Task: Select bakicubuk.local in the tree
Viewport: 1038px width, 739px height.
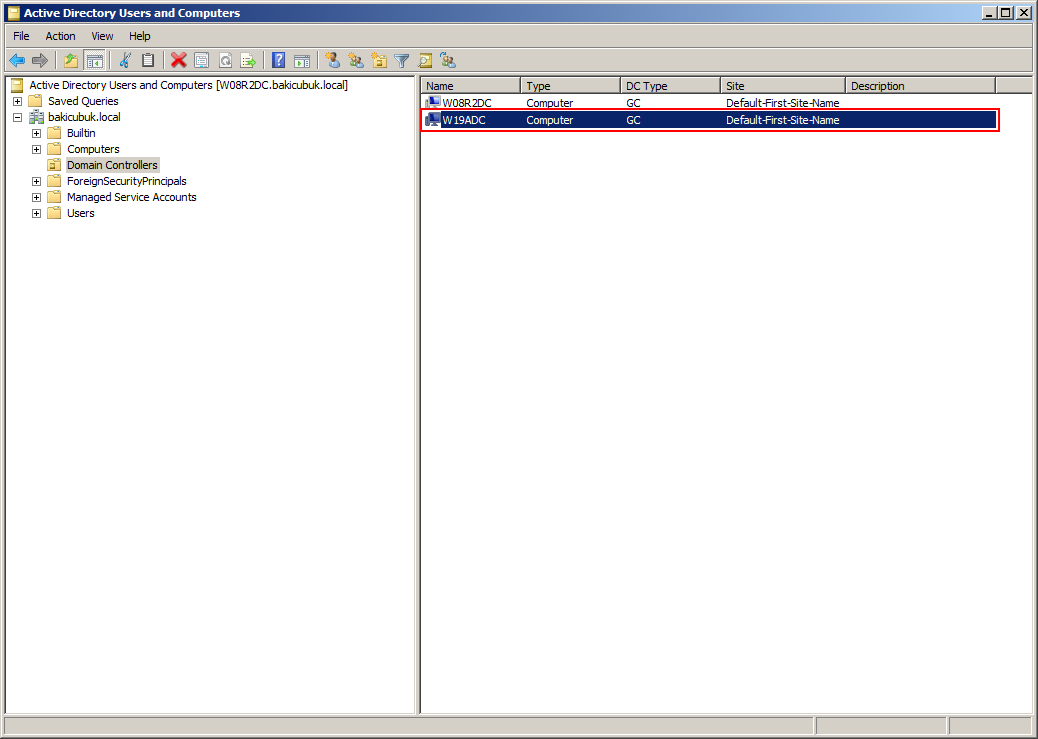Action: (84, 117)
